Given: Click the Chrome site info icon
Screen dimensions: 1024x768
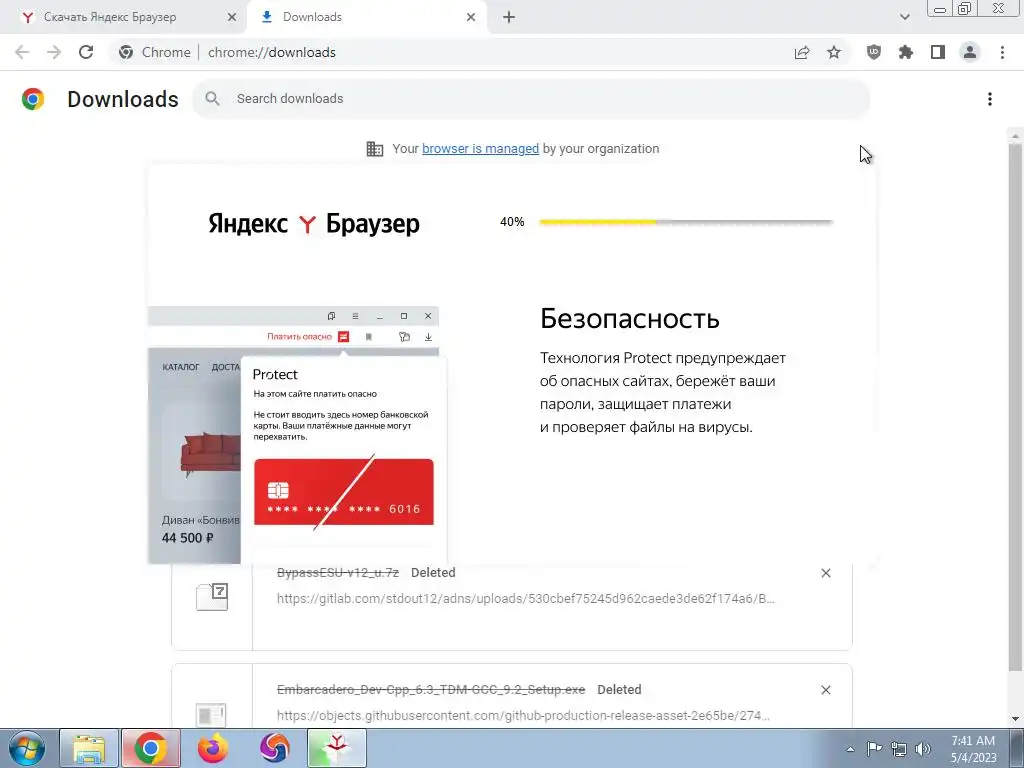Looking at the screenshot, I should (x=126, y=52).
